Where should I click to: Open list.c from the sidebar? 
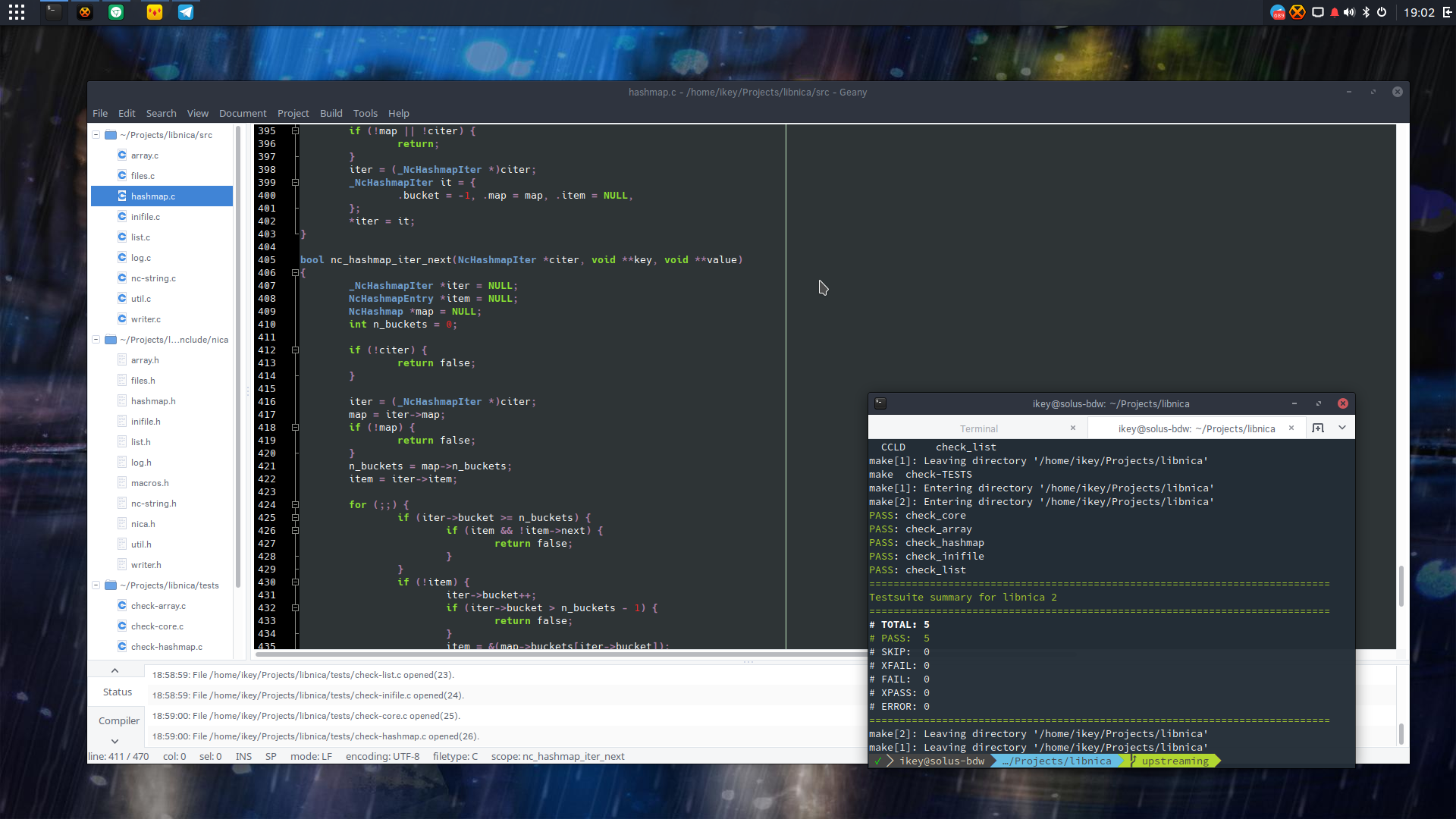140,237
